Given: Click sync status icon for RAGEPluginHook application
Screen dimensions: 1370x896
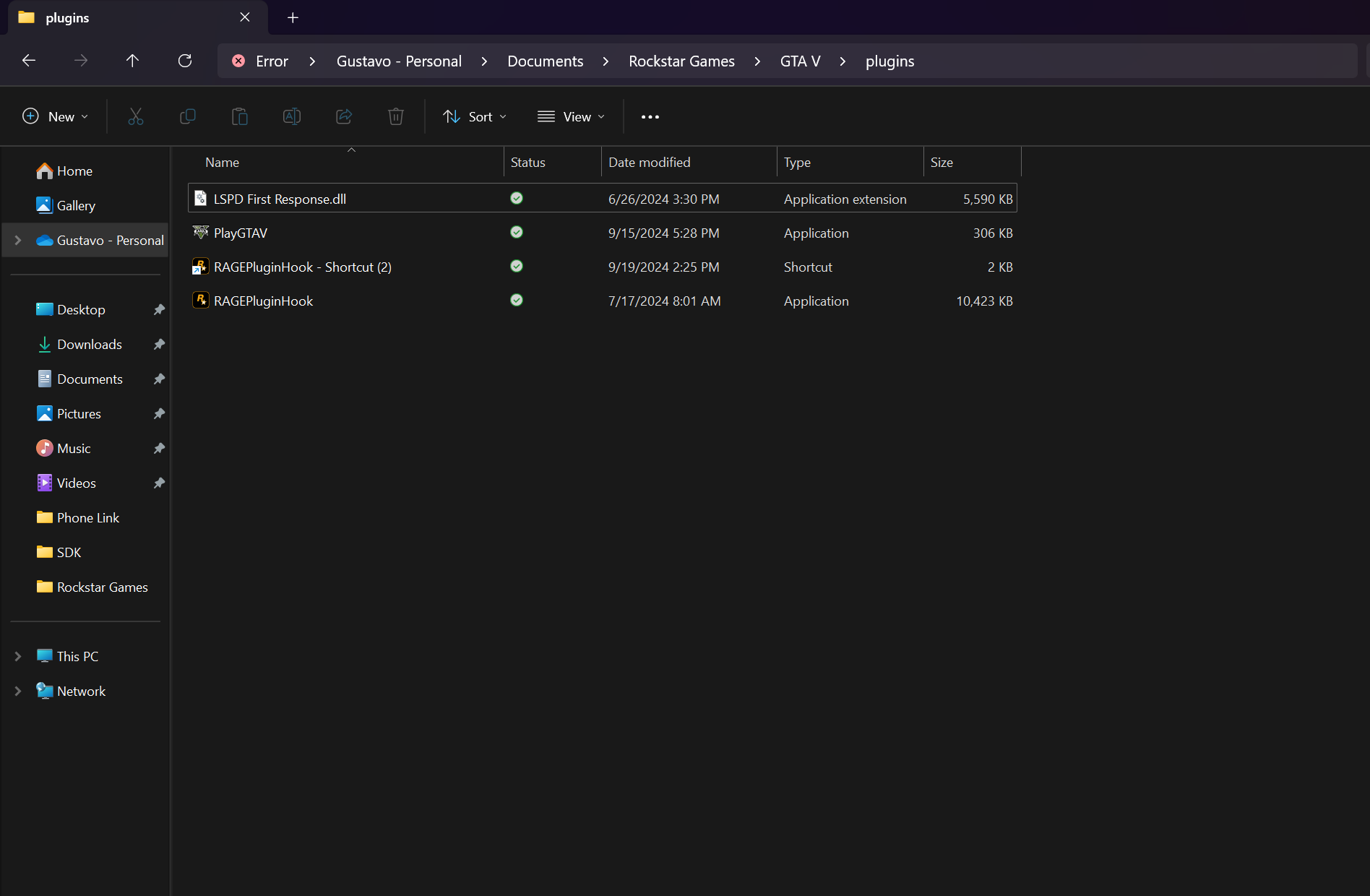Looking at the screenshot, I should click(x=517, y=300).
